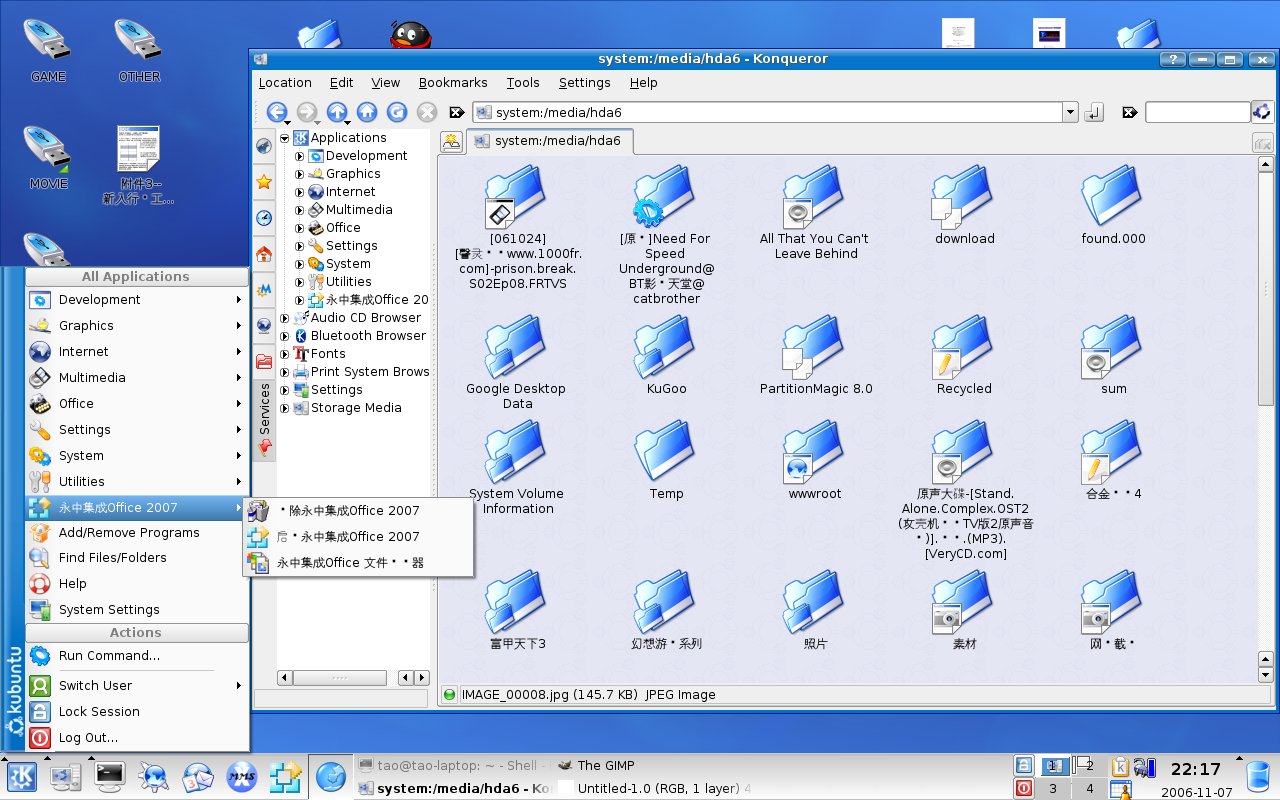Open the OTHER drive desktop icon
This screenshot has width=1280, height=800.
[139, 50]
